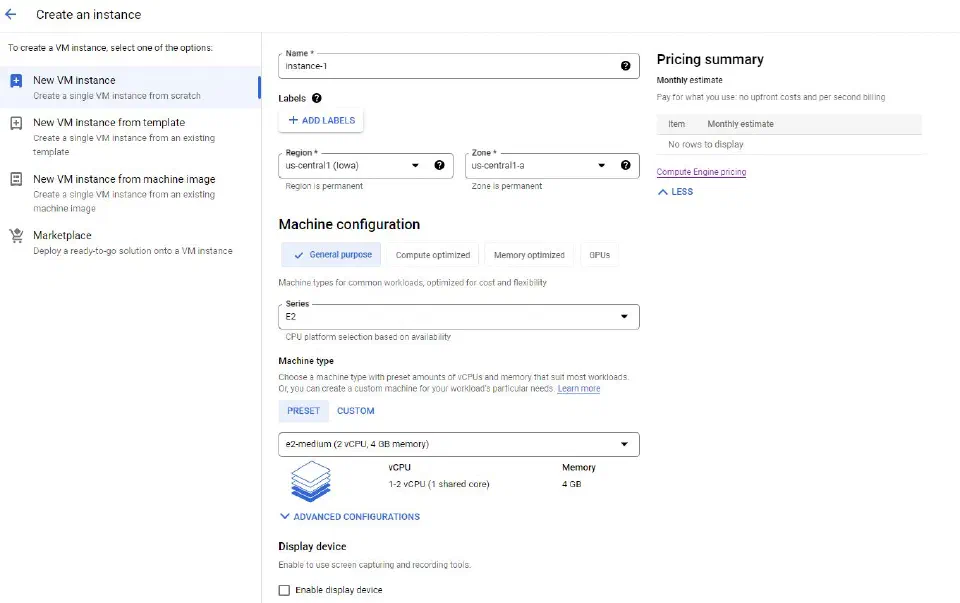Open the e2-medium machine type dropdown
960x603 pixels.
[459, 444]
